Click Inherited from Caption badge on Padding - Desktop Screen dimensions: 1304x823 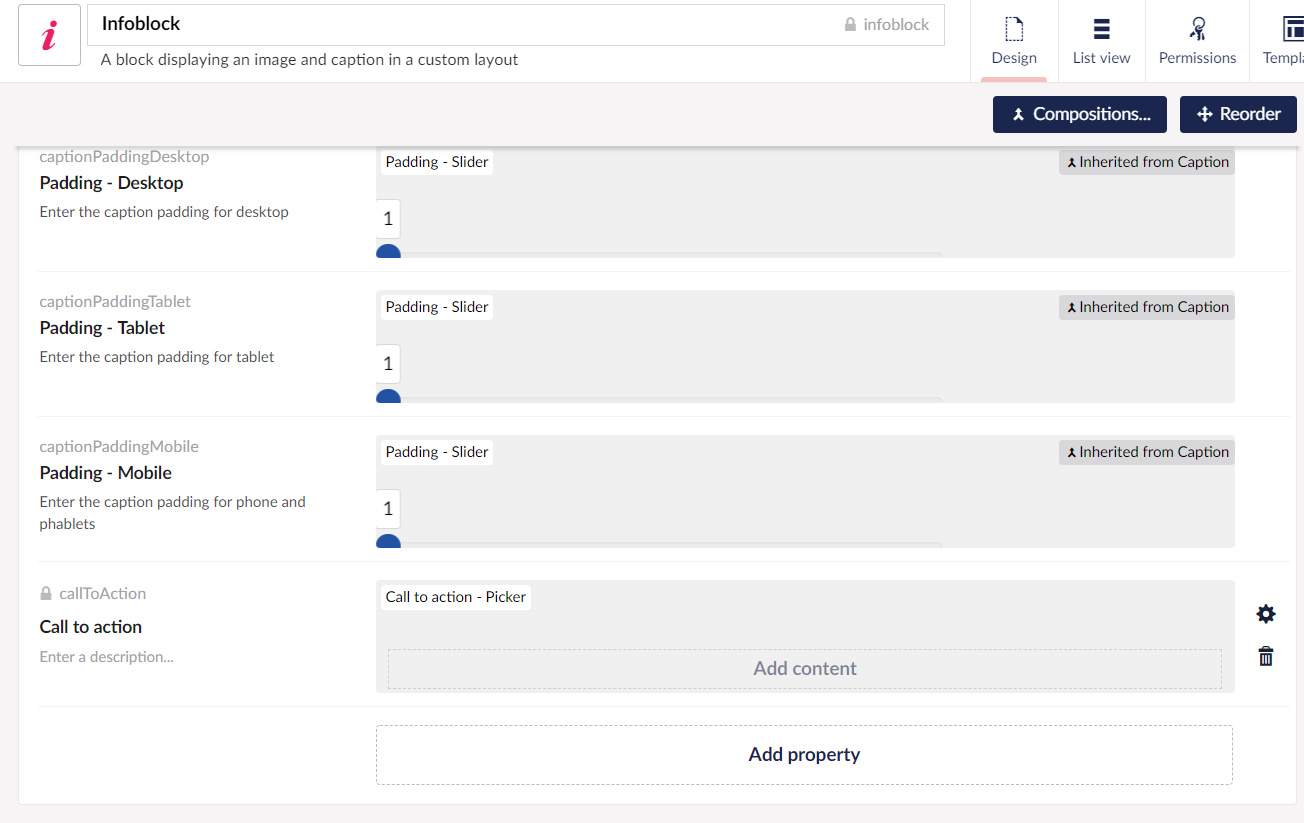(1146, 161)
